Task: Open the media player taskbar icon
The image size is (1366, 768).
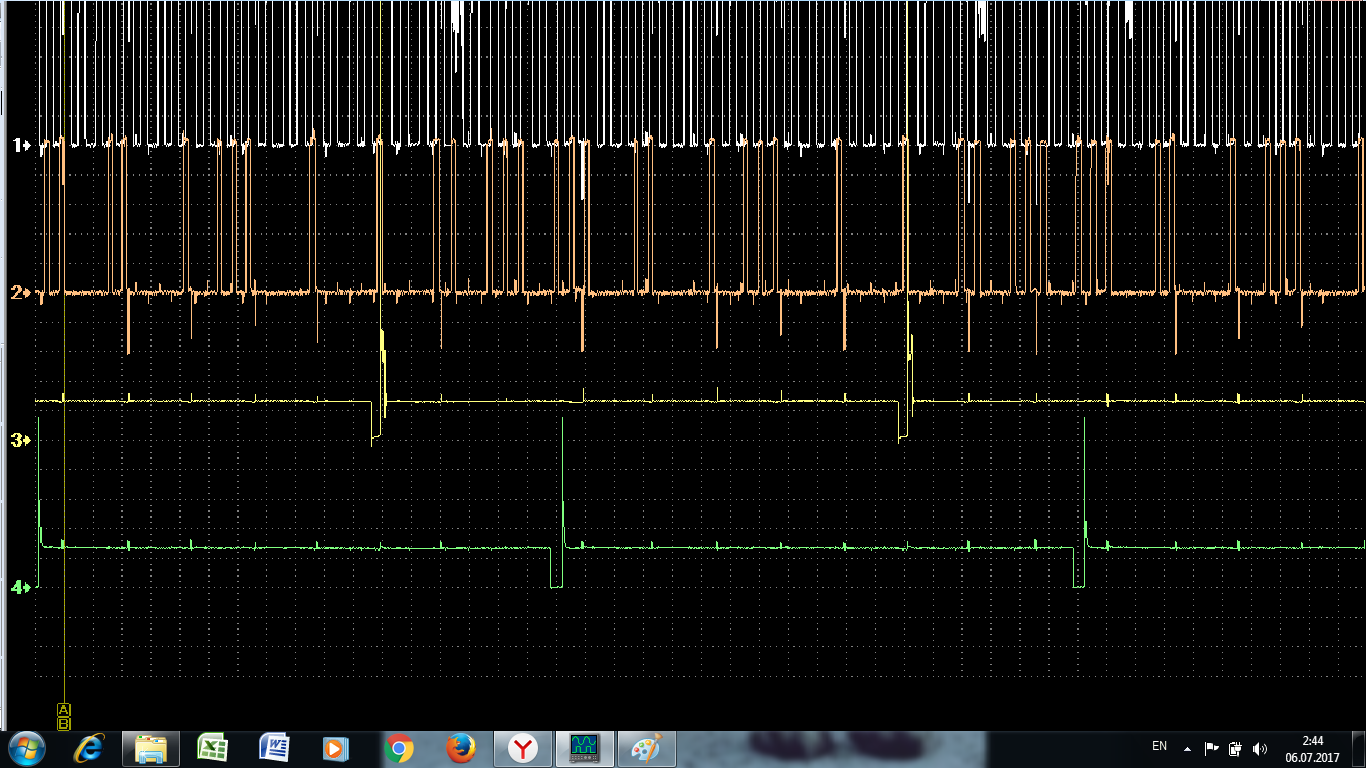Action: [335, 748]
